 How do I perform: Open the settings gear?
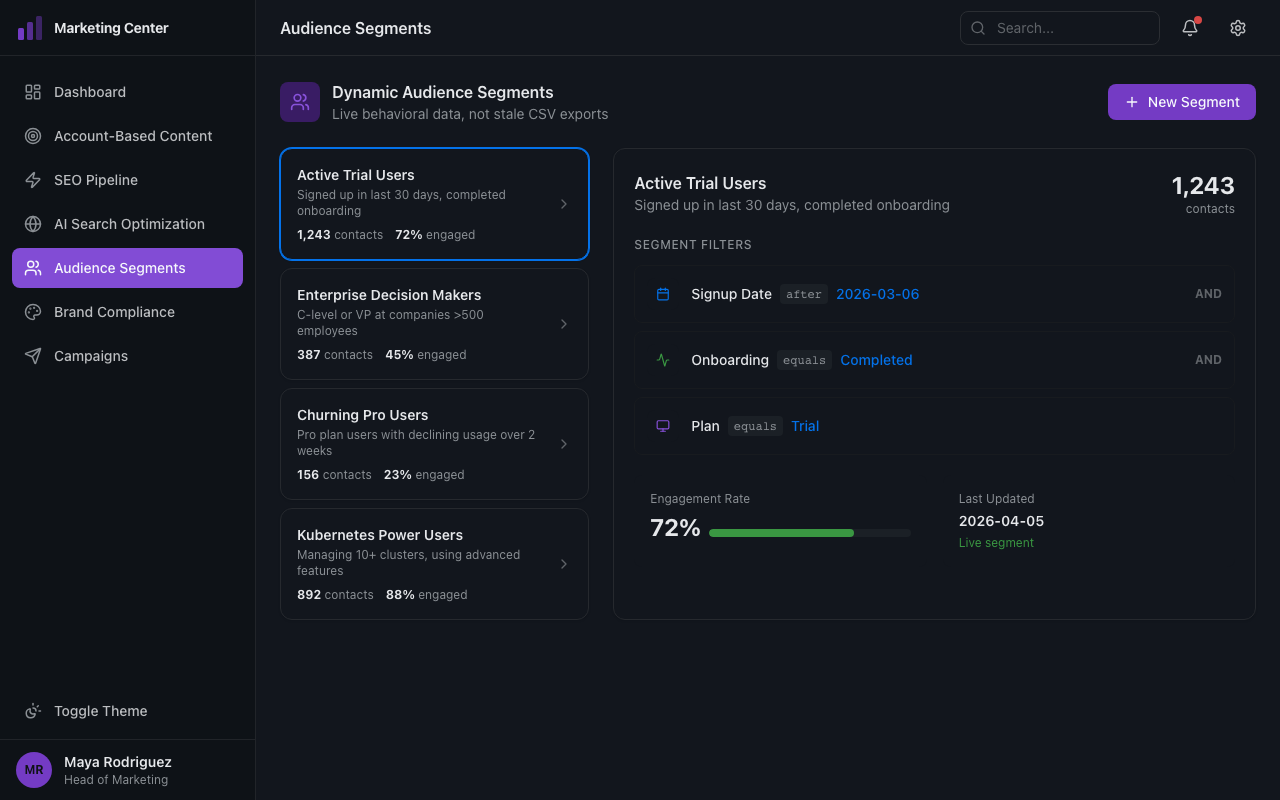1238,28
